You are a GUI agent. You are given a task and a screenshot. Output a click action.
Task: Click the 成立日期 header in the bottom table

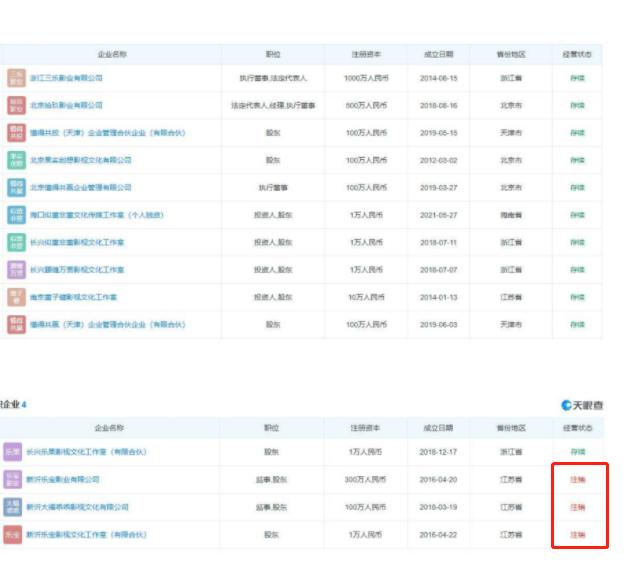coord(436,427)
